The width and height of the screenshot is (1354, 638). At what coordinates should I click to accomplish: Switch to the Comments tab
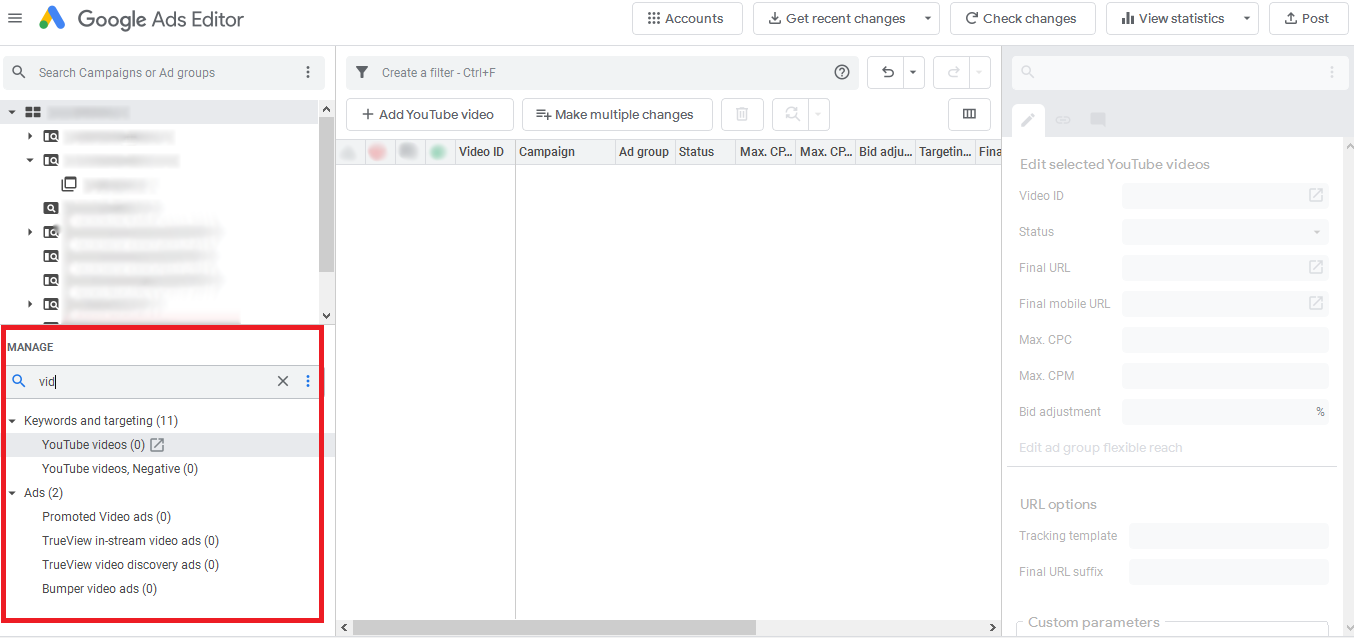pyautogui.click(x=1098, y=120)
